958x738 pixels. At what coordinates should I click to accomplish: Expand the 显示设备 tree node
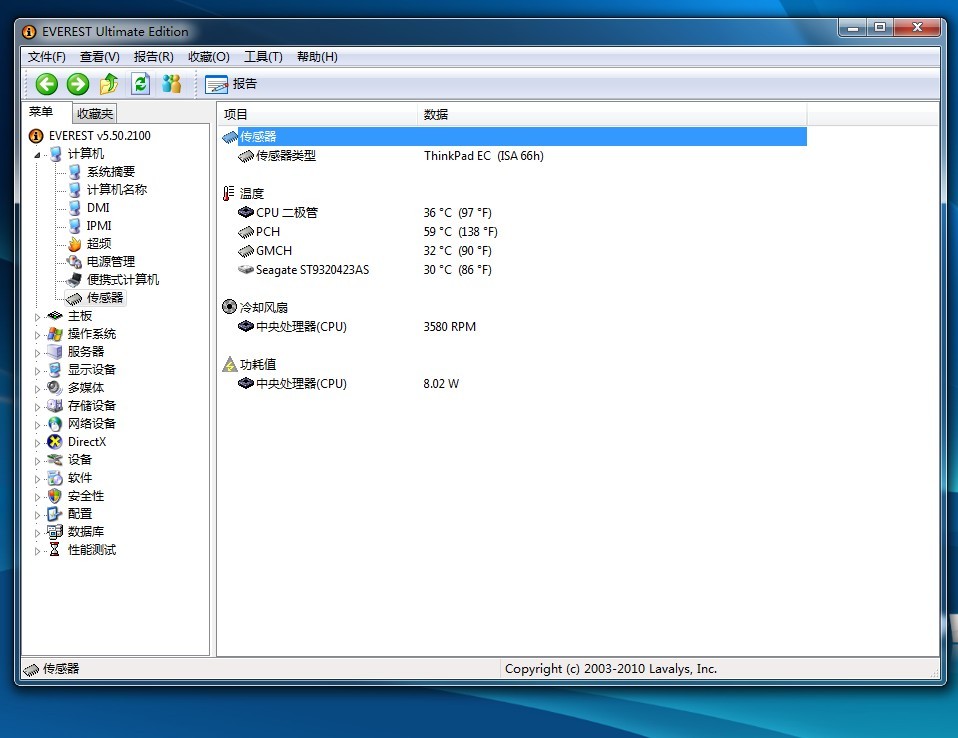point(37,371)
